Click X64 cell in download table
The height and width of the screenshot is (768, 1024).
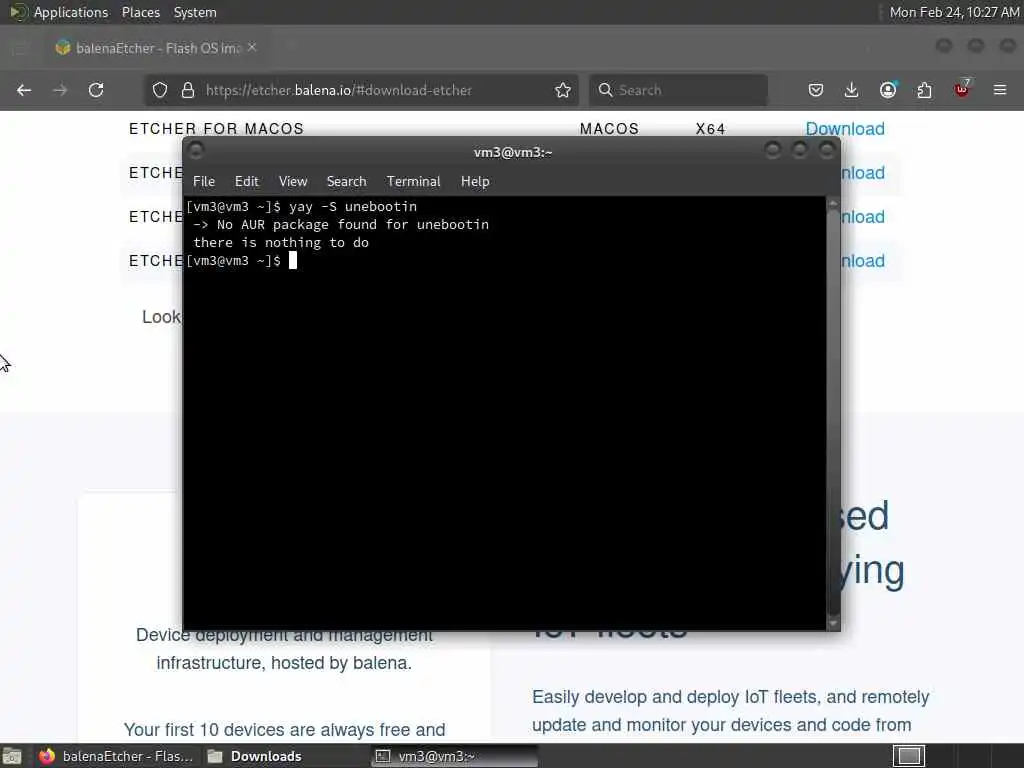(x=711, y=129)
